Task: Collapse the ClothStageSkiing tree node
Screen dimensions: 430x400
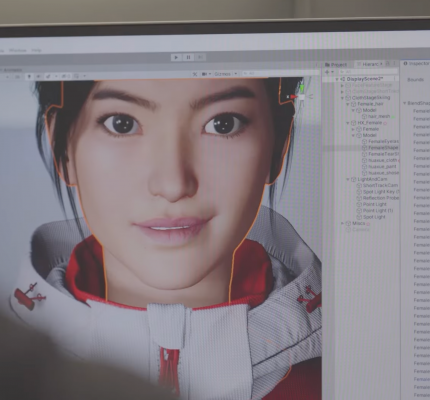Action: pyautogui.click(x=342, y=98)
